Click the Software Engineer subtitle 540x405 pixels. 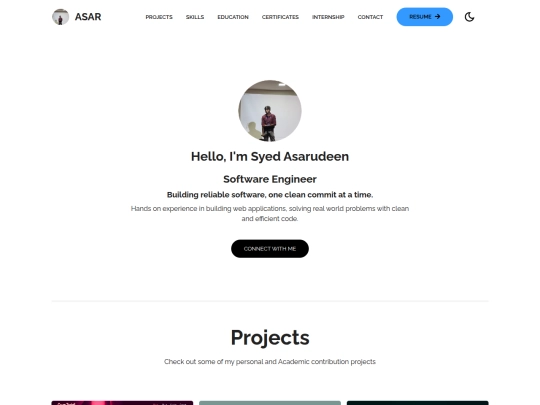(270, 179)
